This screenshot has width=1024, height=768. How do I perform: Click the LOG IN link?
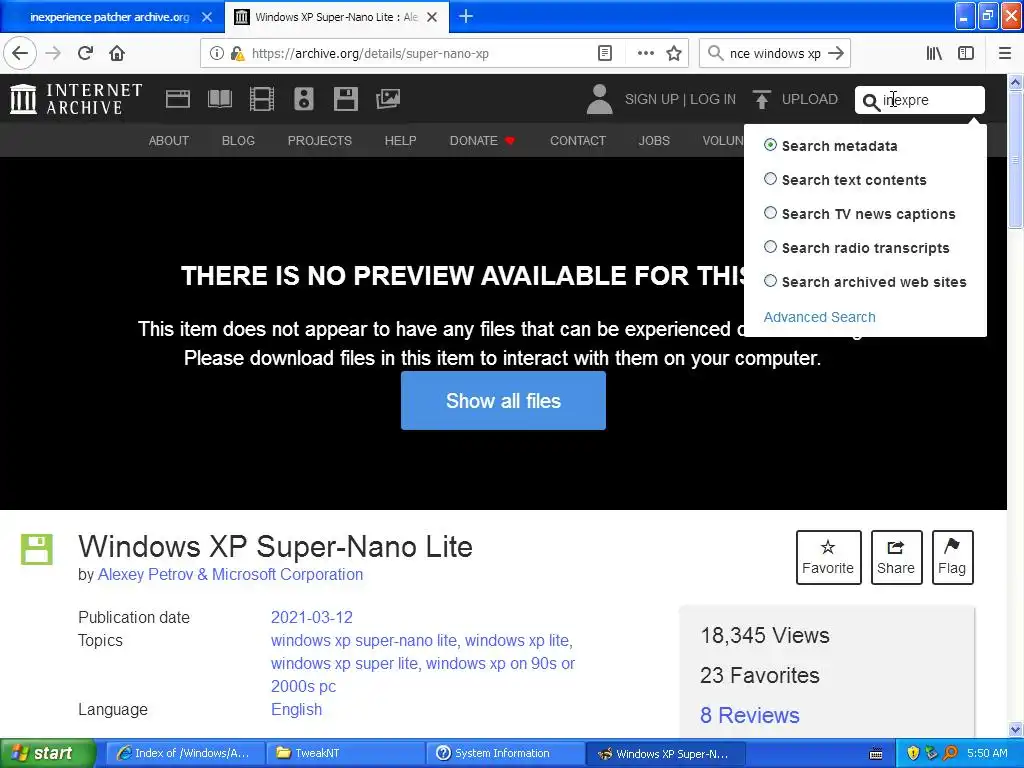712,99
